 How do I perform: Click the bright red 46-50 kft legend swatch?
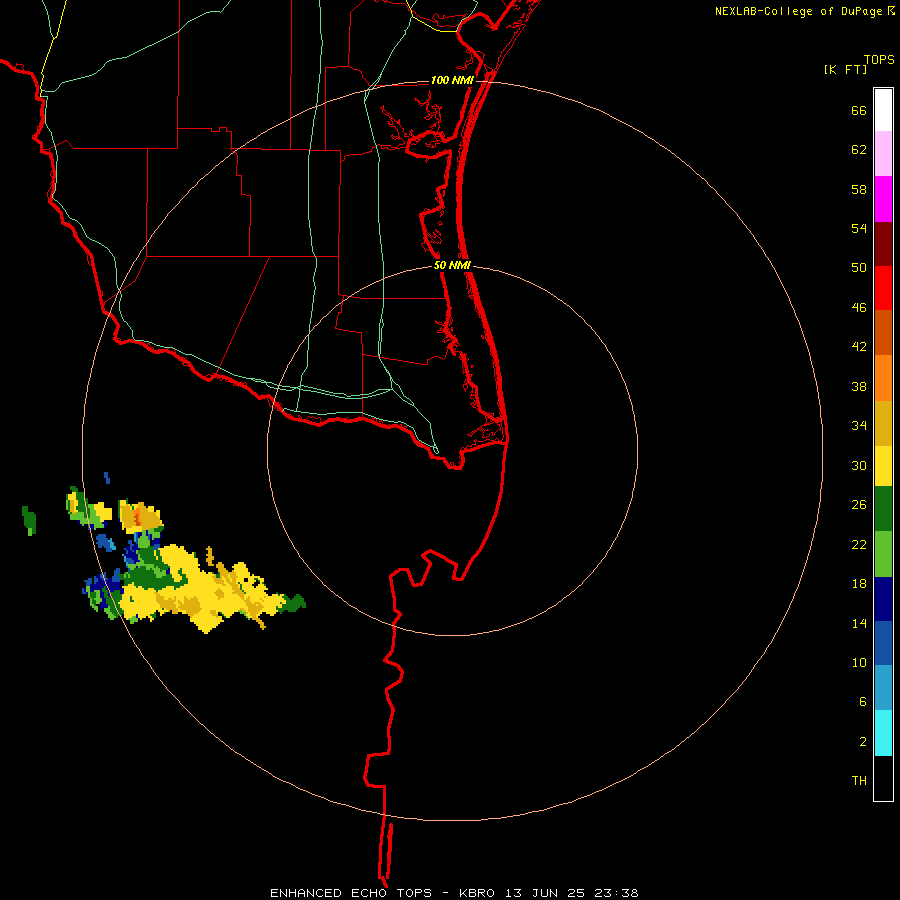coord(883,289)
